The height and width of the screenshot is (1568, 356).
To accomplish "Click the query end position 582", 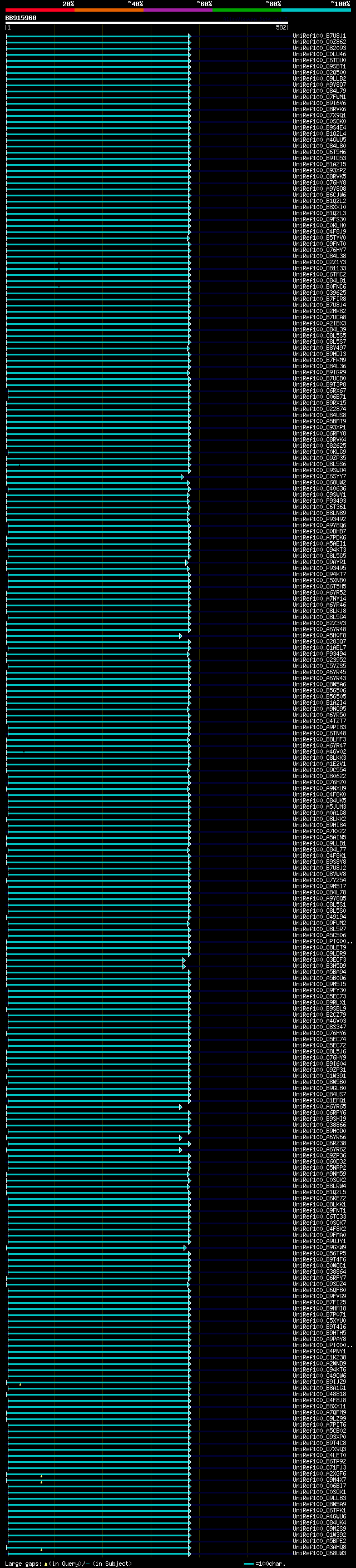I will click(281, 27).
